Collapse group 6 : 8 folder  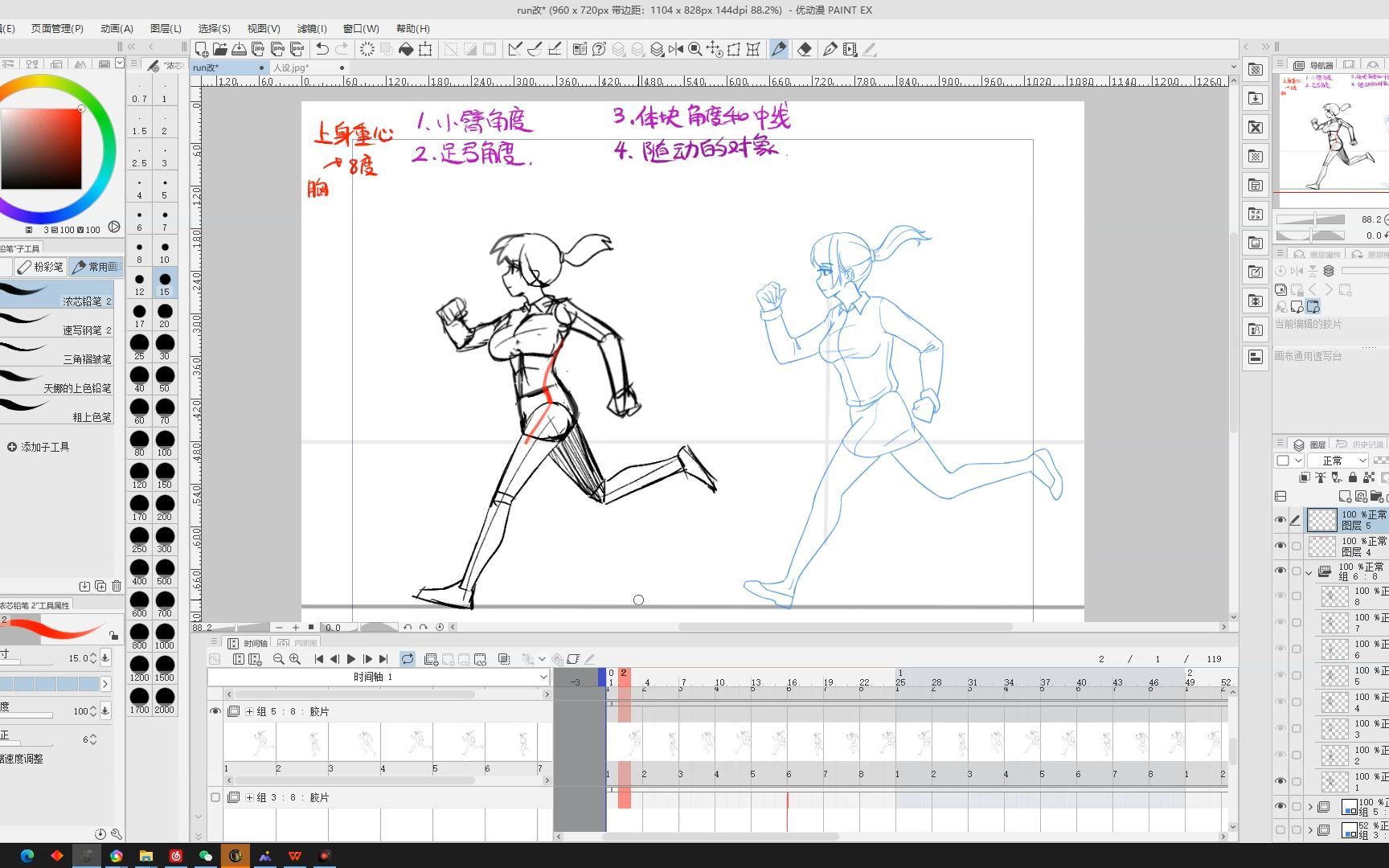click(1309, 572)
